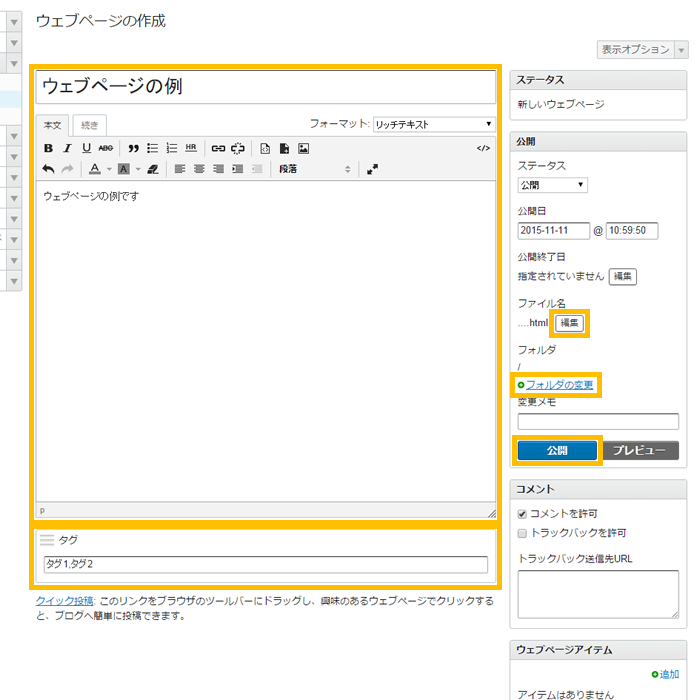
Task: Click the undo arrow in the editor
Action: tap(49, 169)
